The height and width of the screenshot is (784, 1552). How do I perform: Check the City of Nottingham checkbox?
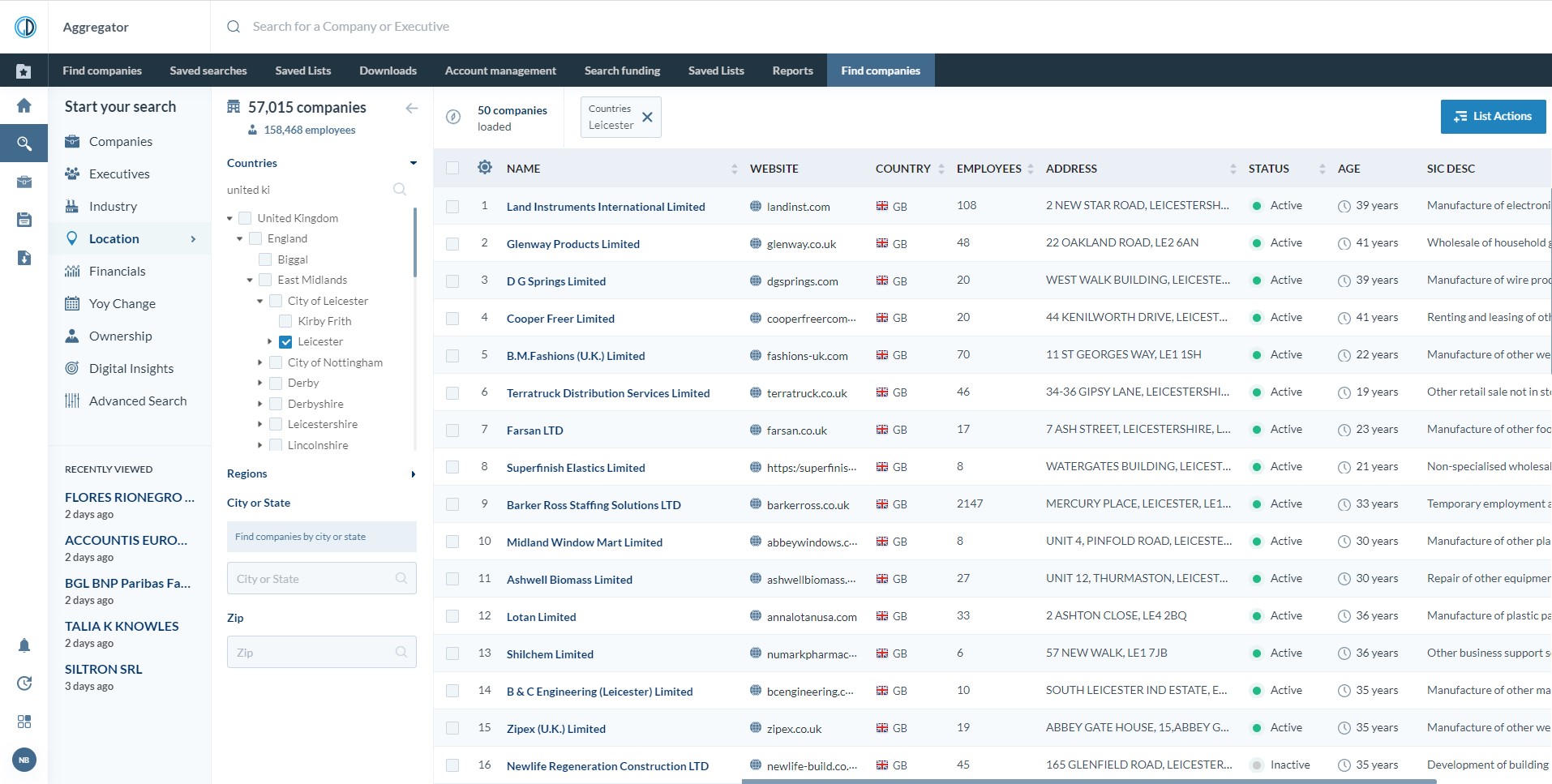(276, 362)
